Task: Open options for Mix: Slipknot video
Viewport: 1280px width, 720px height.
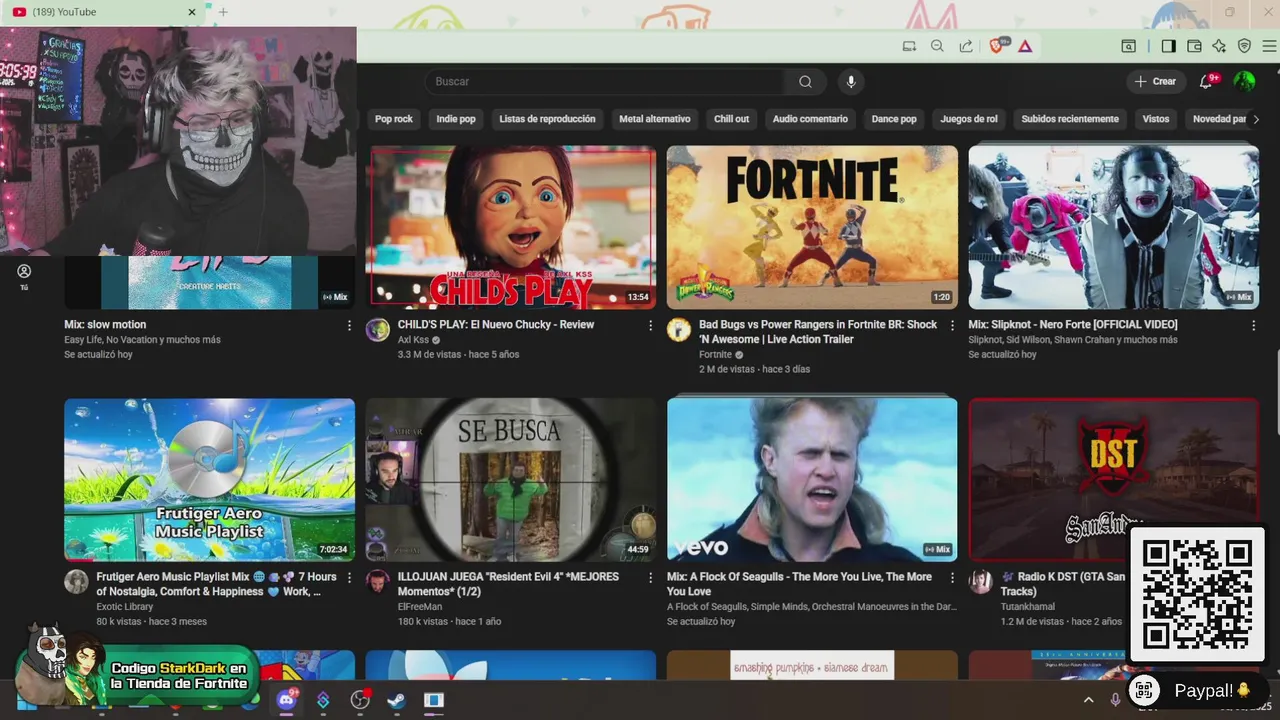Action: pyautogui.click(x=1253, y=325)
